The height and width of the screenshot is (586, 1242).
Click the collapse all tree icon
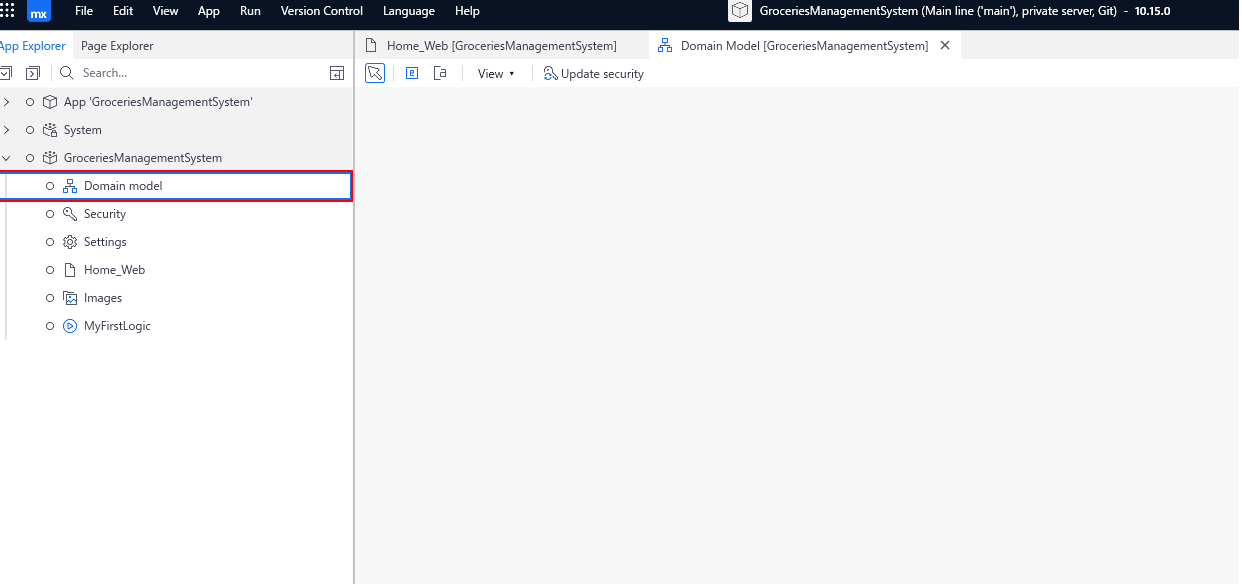coord(6,73)
